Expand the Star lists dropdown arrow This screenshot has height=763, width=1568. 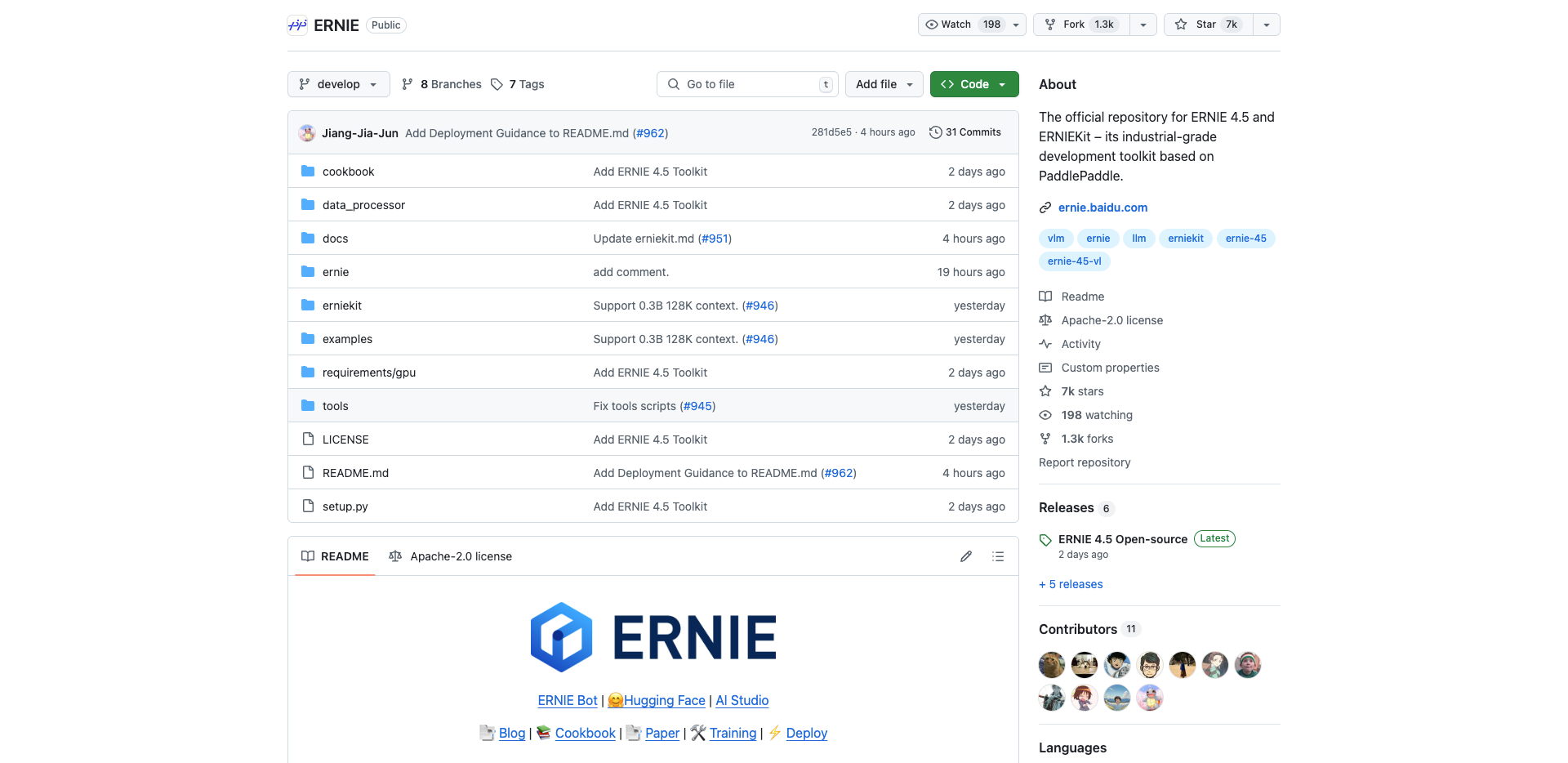[1267, 25]
